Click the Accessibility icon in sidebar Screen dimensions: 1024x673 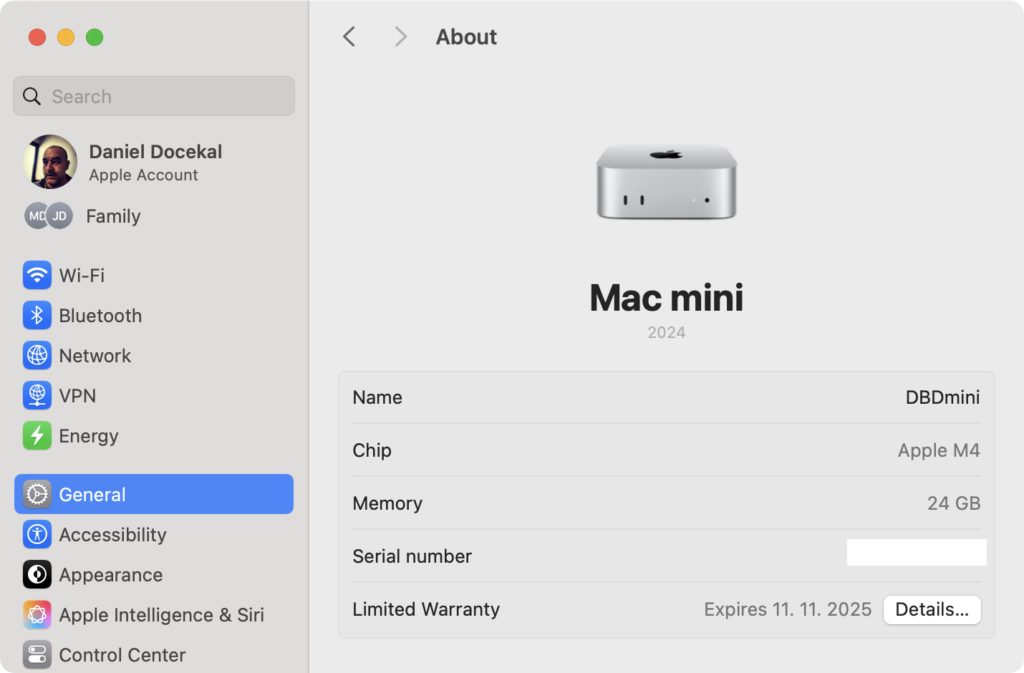pos(37,535)
